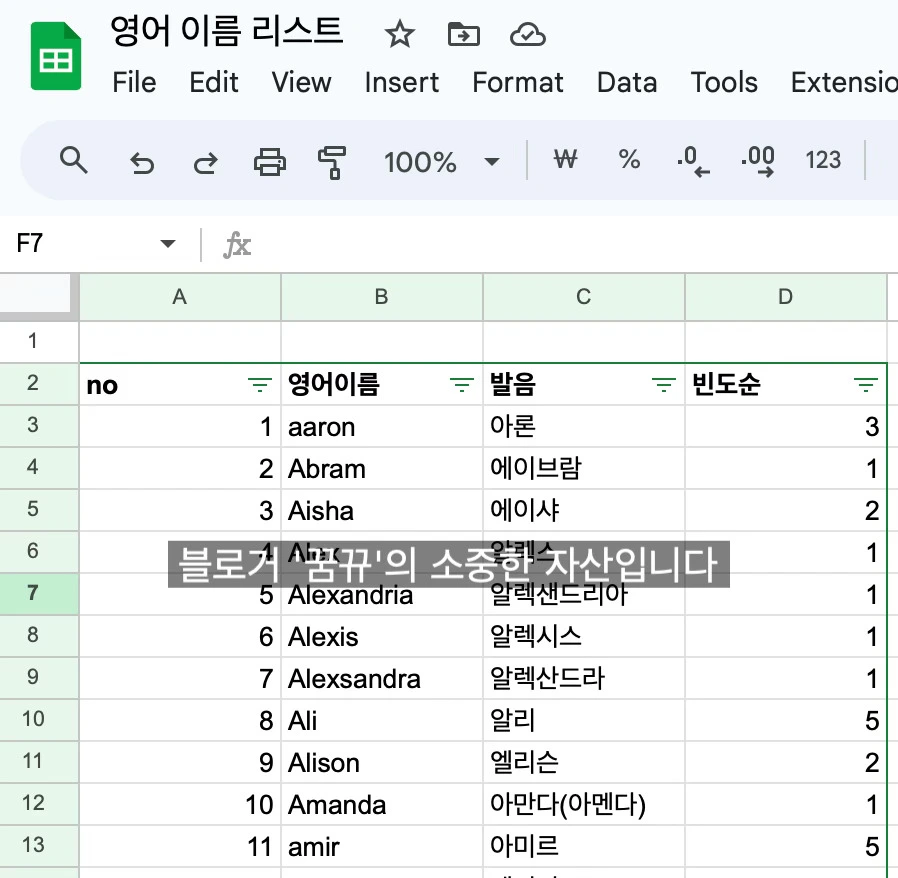Click the move to folder icon
The width and height of the screenshot is (898, 878).
tap(463, 34)
